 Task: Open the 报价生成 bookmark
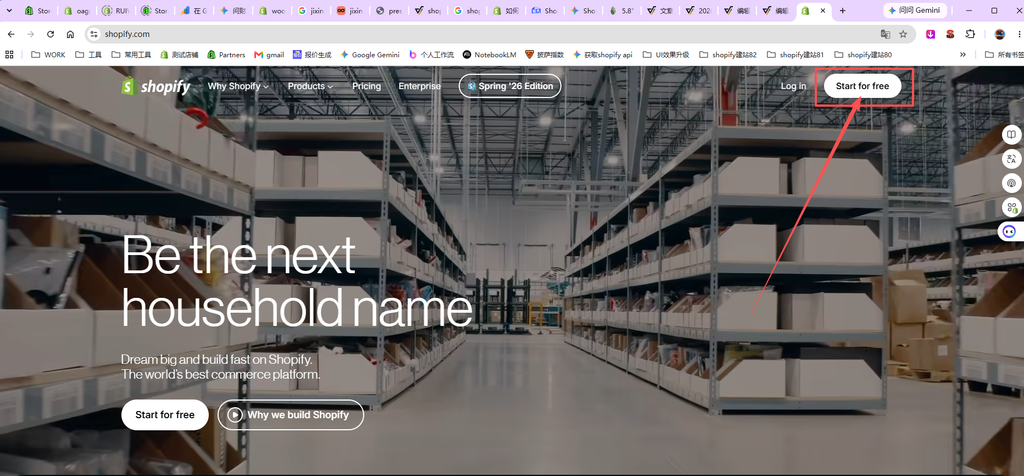[x=312, y=55]
